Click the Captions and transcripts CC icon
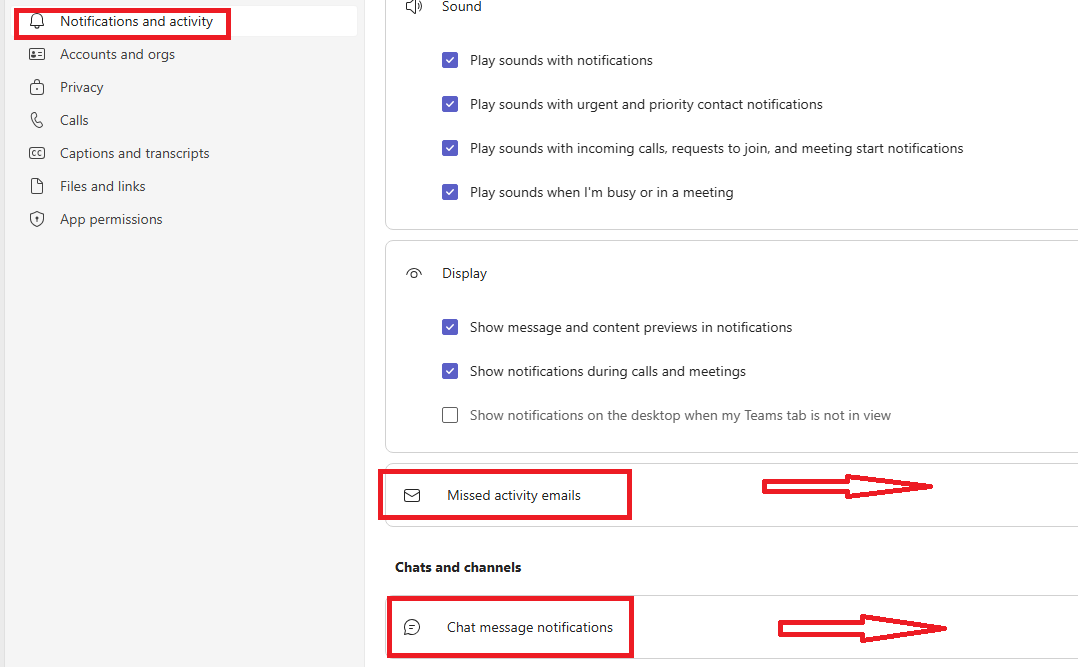1078x667 pixels. coord(37,153)
